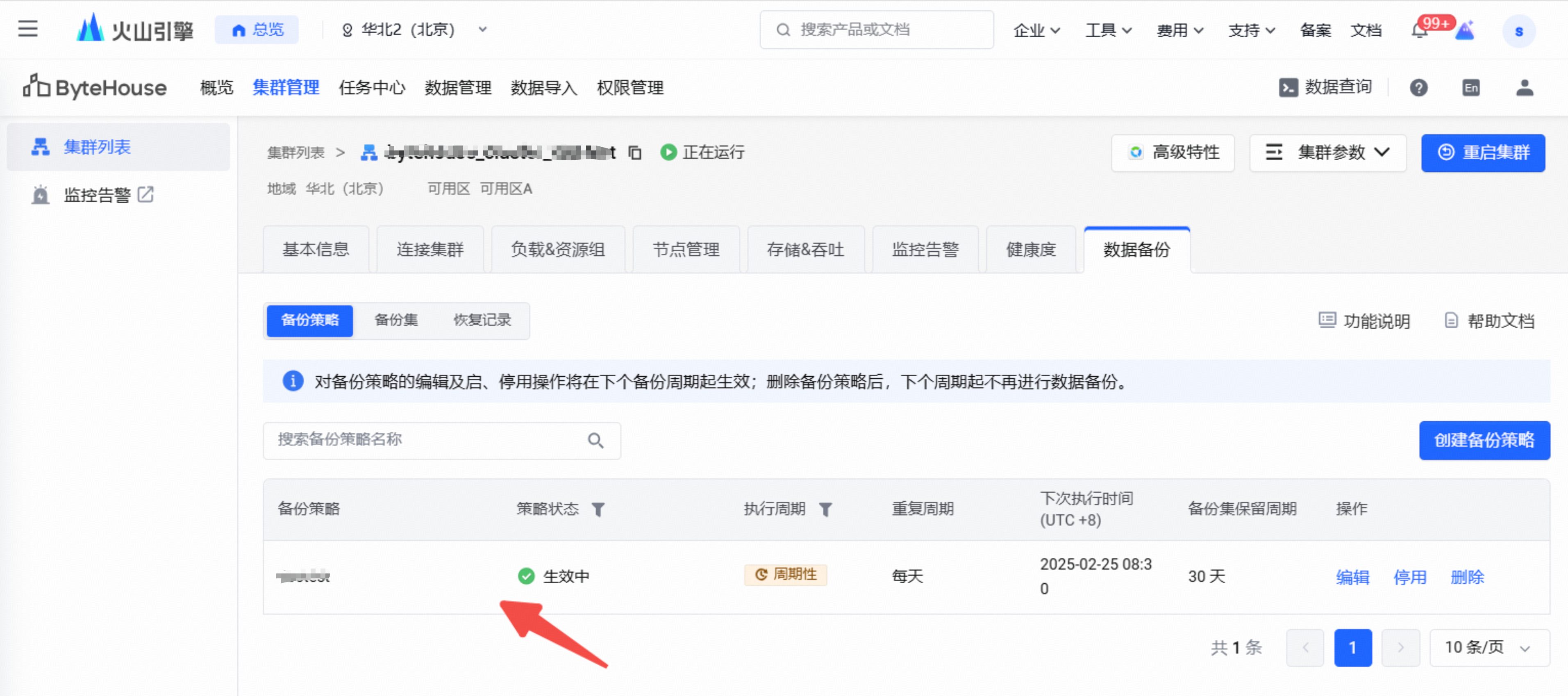This screenshot has width=1568, height=696.
Task: Select the 备份策略 segment
Action: pyautogui.click(x=310, y=320)
